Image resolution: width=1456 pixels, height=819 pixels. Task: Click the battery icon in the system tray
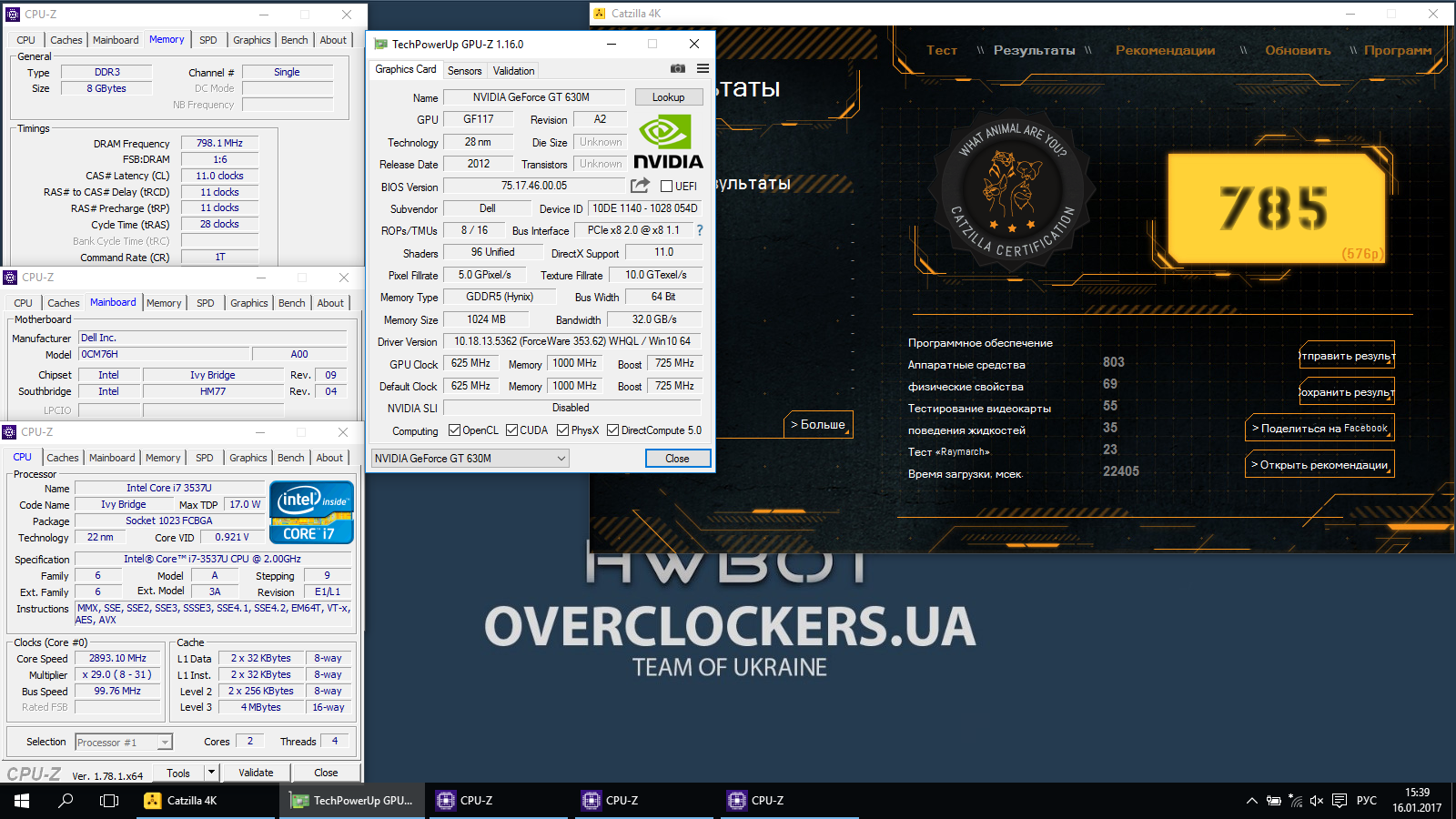[x=1274, y=801]
